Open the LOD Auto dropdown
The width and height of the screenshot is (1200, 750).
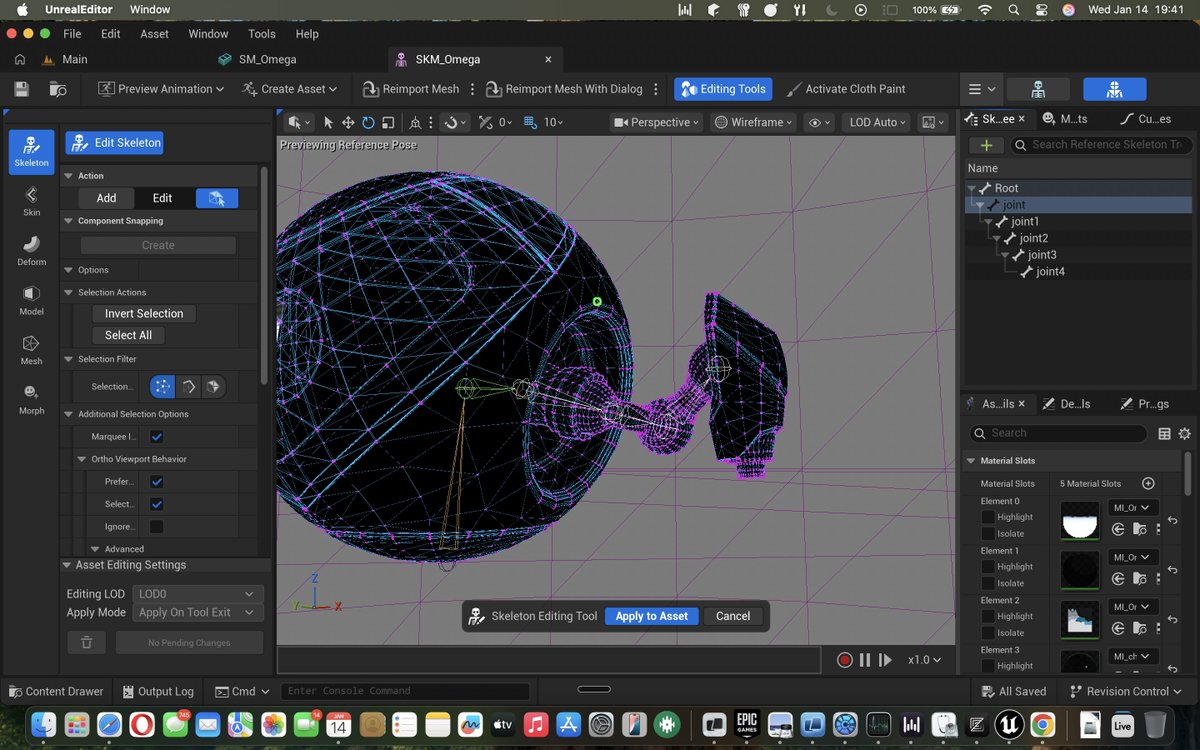[877, 122]
